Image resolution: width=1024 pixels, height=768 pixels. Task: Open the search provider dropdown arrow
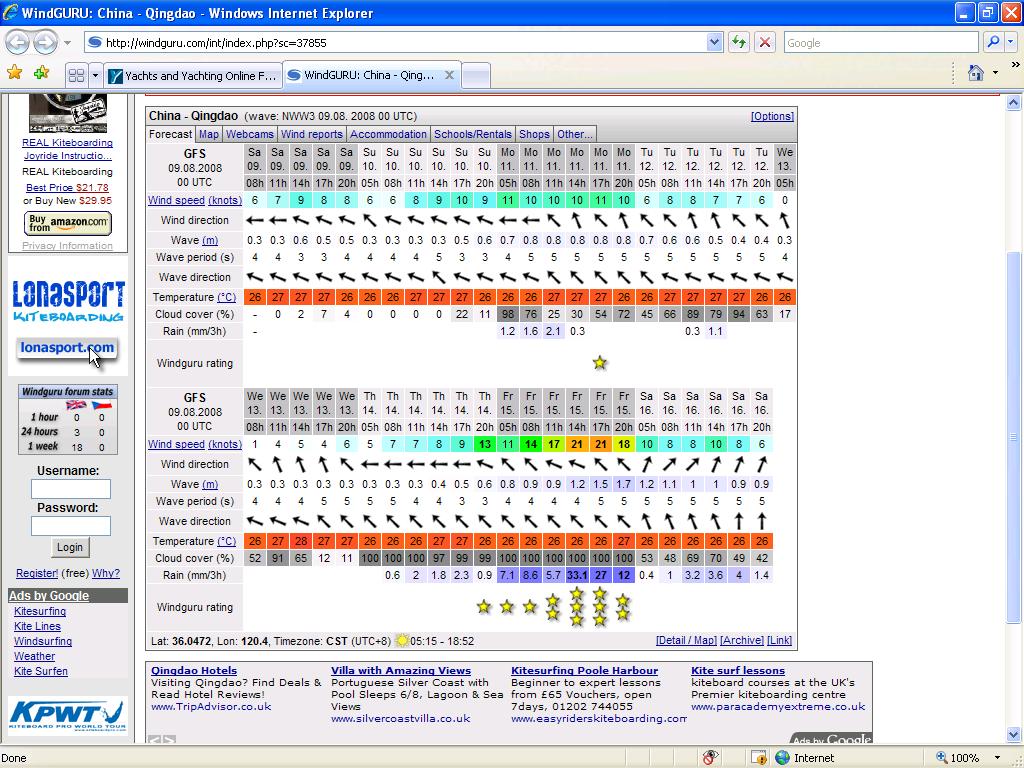[x=1010, y=42]
